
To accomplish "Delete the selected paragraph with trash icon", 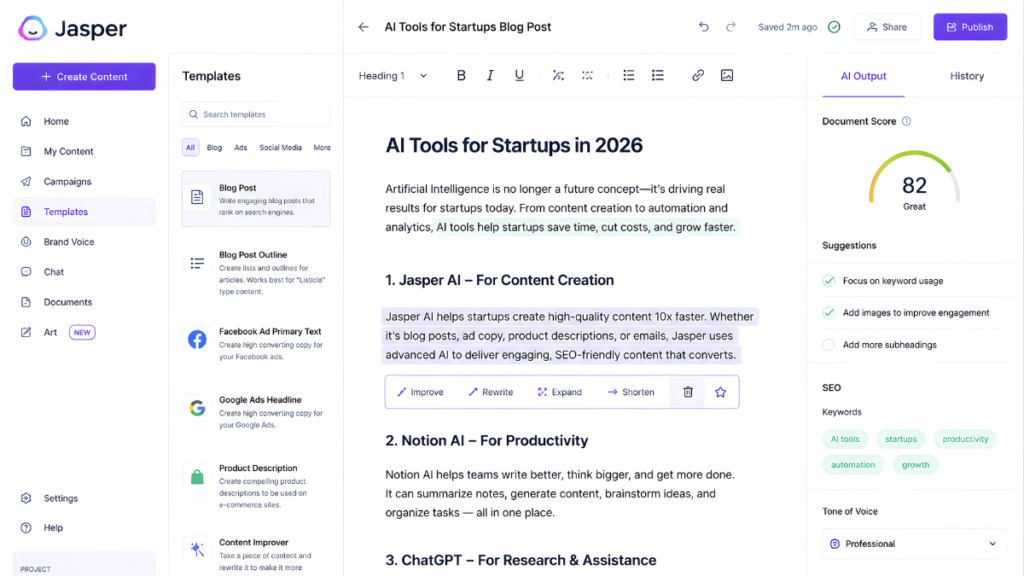I will coord(688,392).
